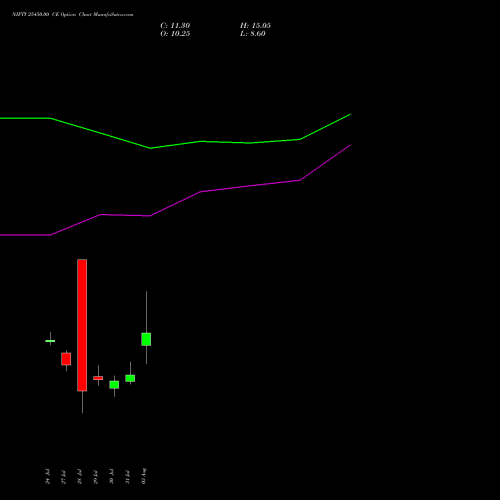Click the high value H: 15.05
This screenshot has width=500, height=500.
pos(255,26)
